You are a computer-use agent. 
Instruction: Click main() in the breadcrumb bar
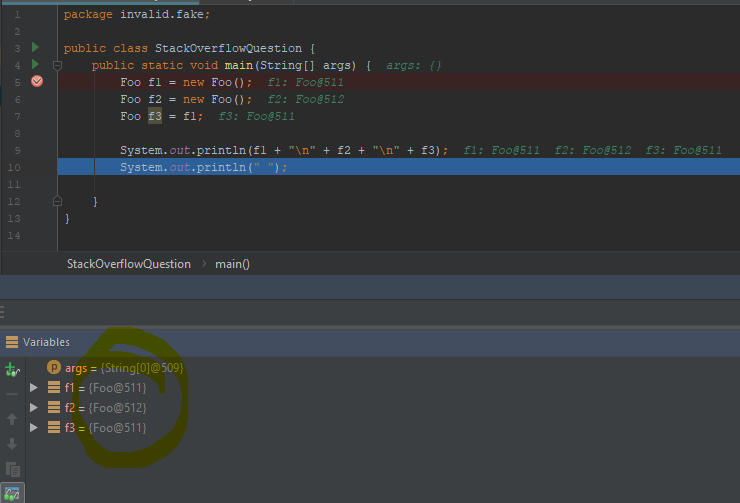tap(232, 264)
